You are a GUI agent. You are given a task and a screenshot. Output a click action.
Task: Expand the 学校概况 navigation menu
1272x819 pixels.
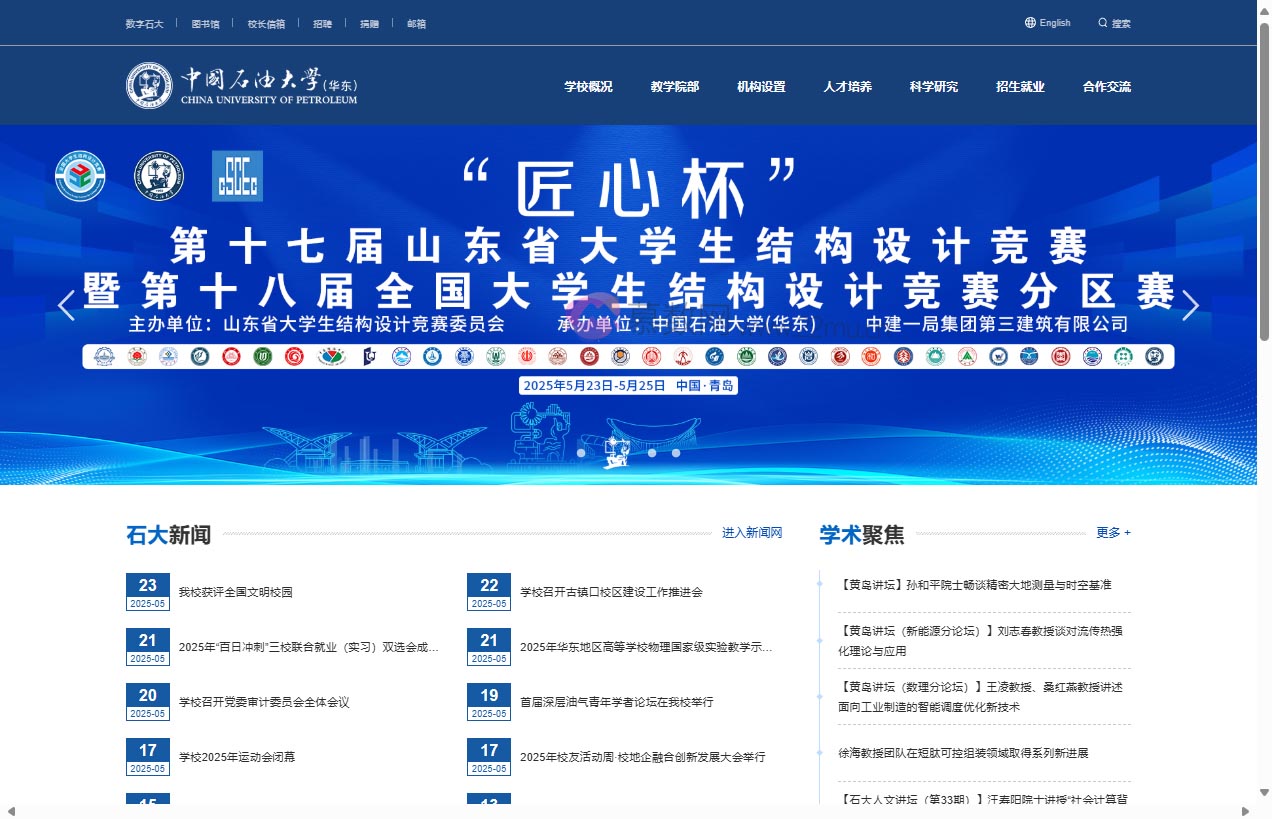(x=588, y=87)
